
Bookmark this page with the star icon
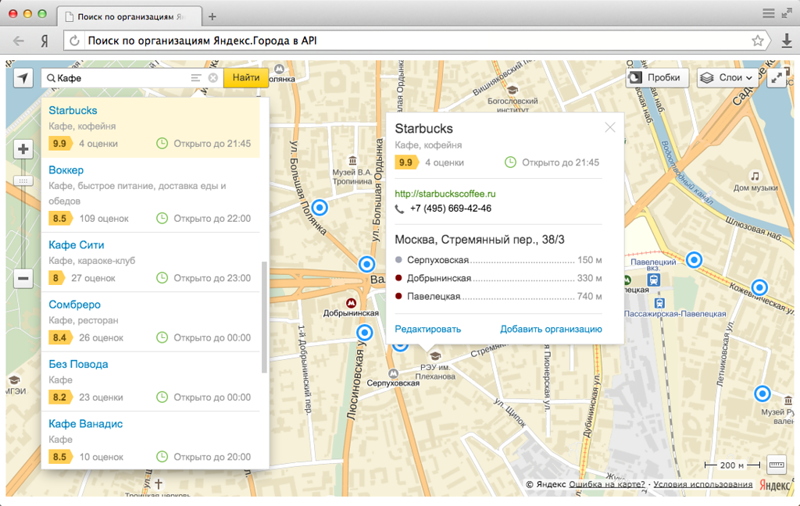click(758, 41)
